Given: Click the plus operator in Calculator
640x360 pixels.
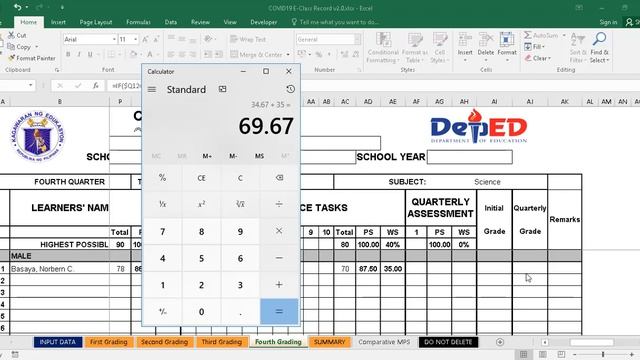Looking at the screenshot, I should tap(279, 284).
